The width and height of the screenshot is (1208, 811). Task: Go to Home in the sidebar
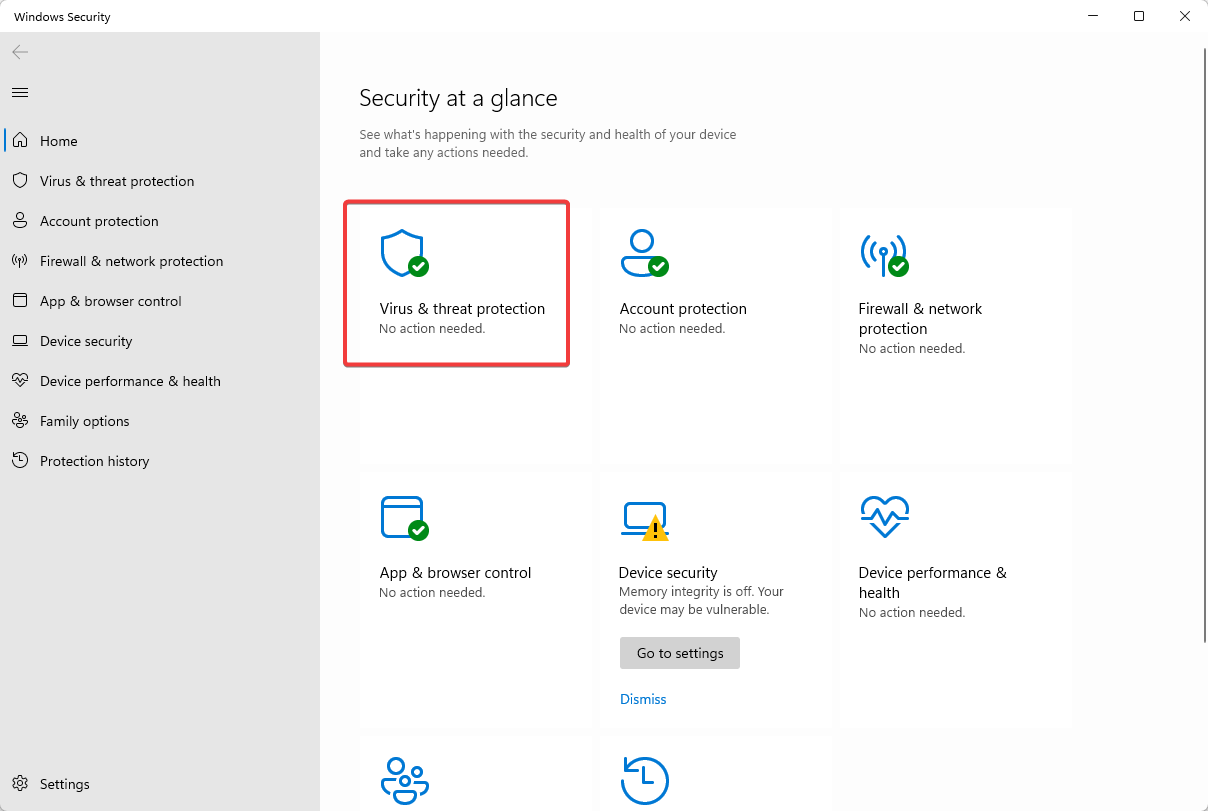point(59,141)
